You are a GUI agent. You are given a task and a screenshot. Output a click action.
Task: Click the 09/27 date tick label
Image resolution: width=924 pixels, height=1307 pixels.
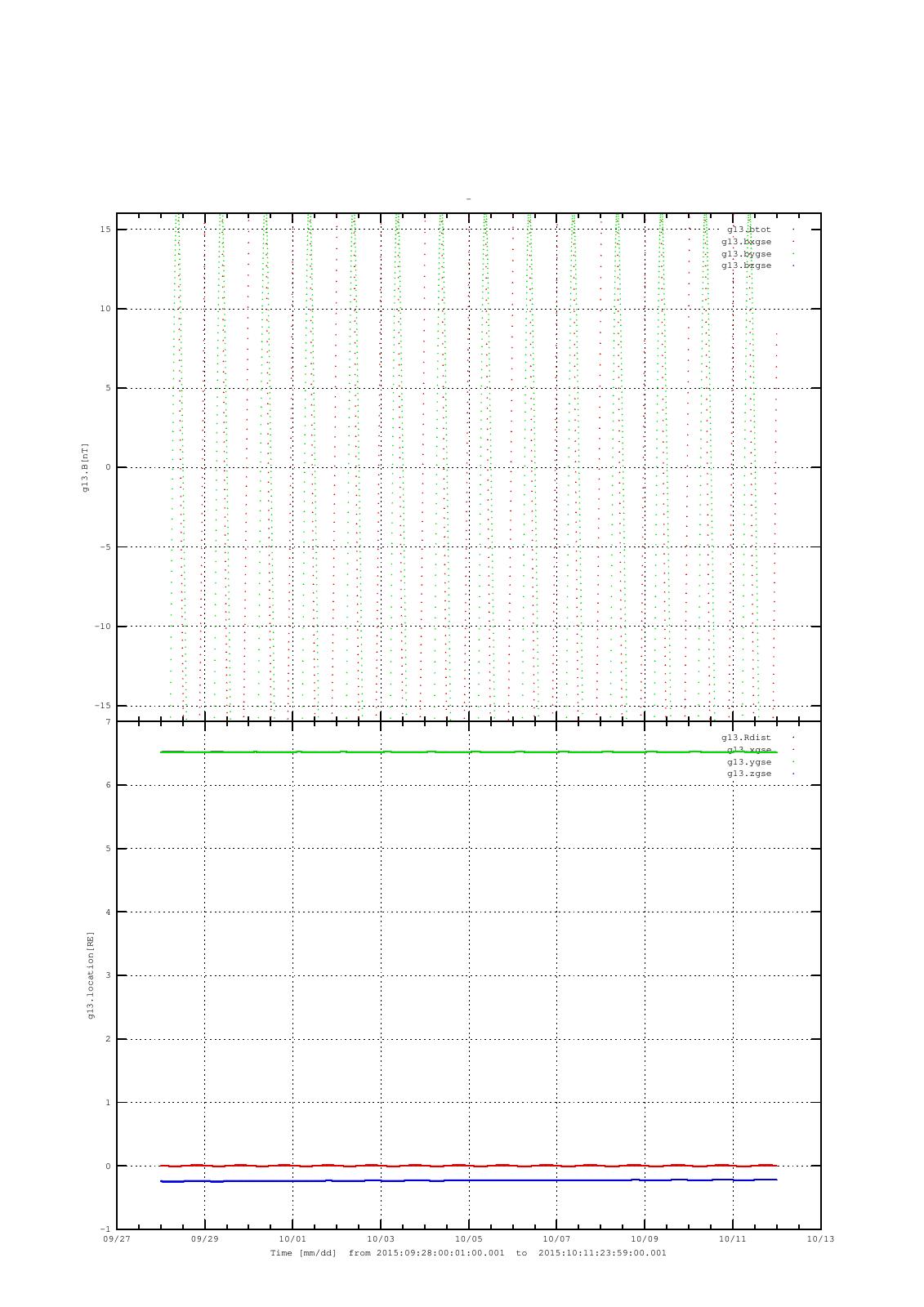pos(117,1239)
